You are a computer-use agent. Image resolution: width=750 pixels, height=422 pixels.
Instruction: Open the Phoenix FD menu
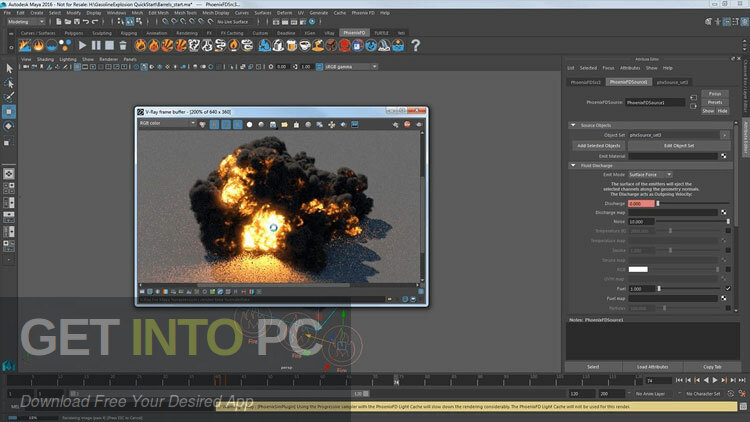coord(363,13)
